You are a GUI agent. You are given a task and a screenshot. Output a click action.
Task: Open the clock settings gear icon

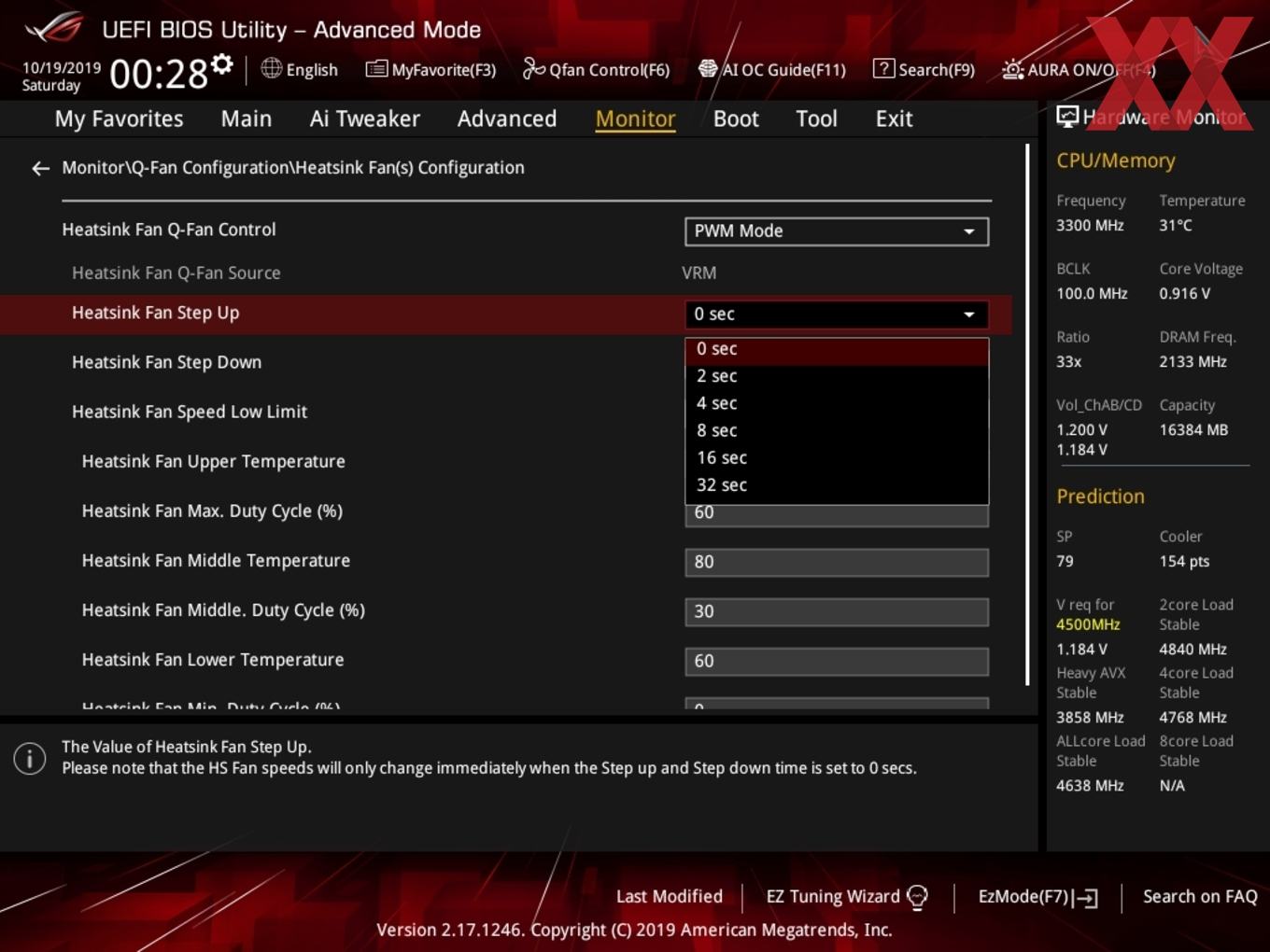click(221, 64)
